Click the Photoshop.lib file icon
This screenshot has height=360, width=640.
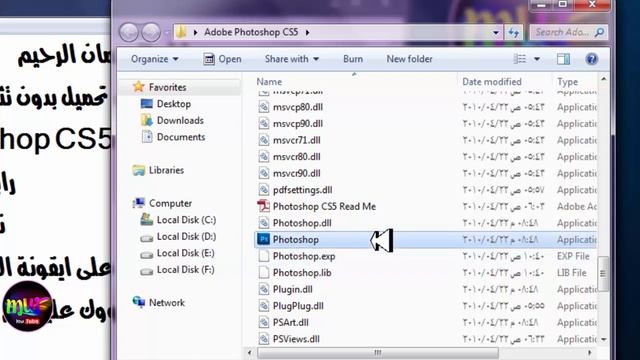click(264, 273)
